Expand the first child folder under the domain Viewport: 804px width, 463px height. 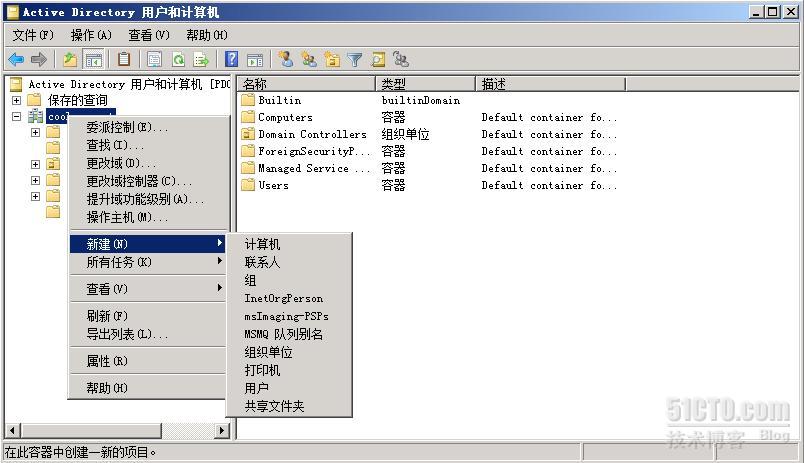[x=35, y=133]
